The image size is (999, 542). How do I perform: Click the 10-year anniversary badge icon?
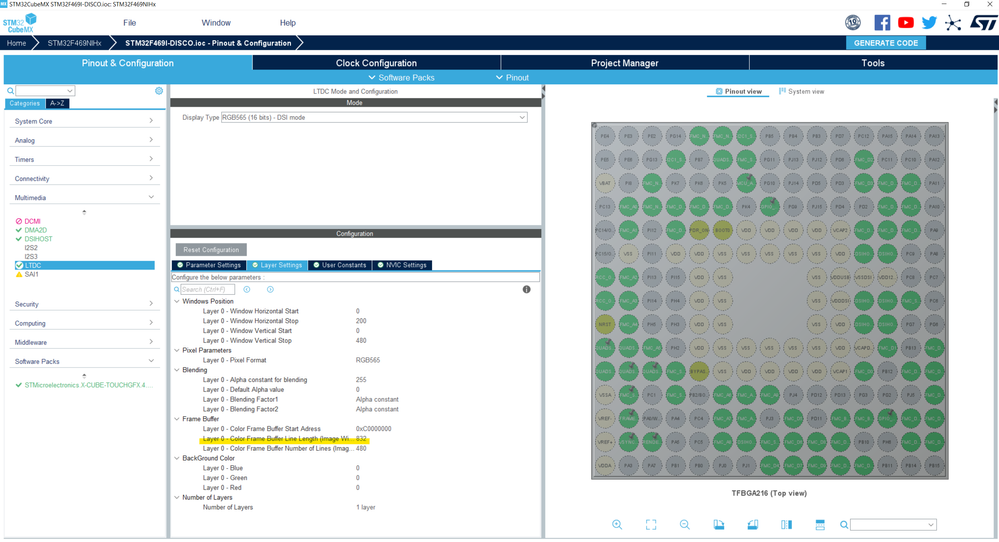853,23
